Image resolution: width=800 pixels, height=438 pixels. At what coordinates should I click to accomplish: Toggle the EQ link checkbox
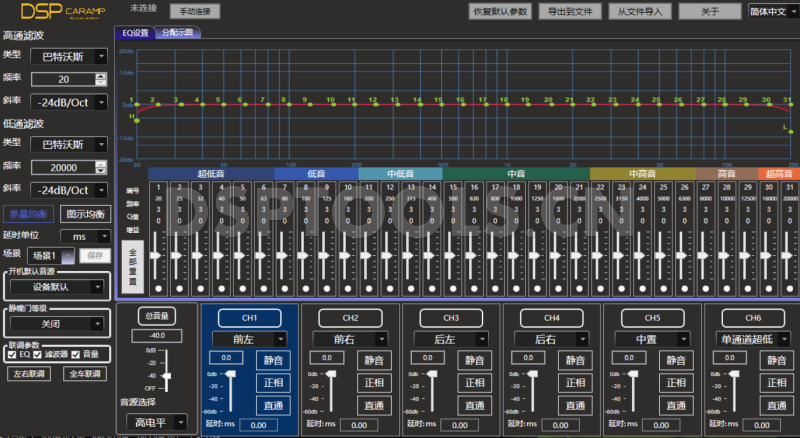(12, 354)
